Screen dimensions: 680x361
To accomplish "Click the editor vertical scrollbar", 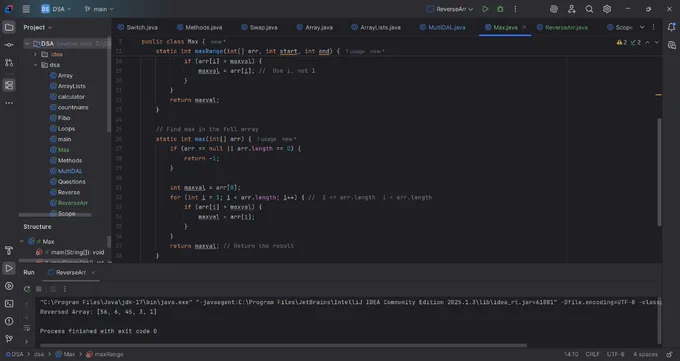I will 659,172.
